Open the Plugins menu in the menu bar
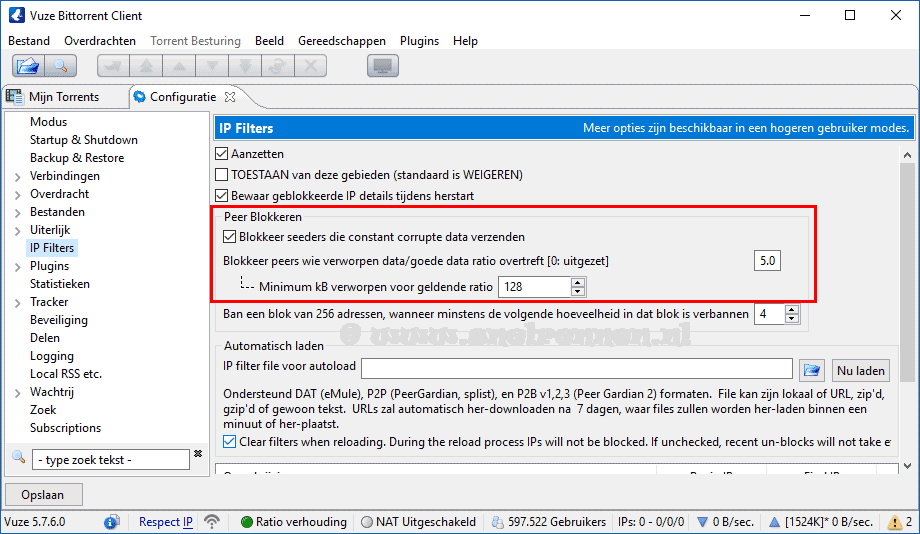The image size is (920, 534). [419, 40]
